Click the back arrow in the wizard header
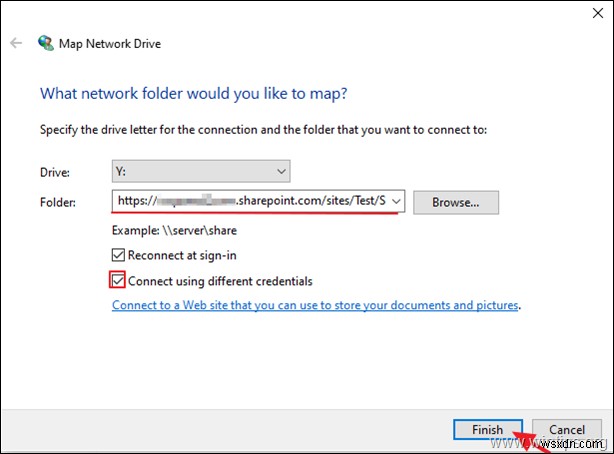Screen dimensions: 614x454 click(x=15, y=44)
